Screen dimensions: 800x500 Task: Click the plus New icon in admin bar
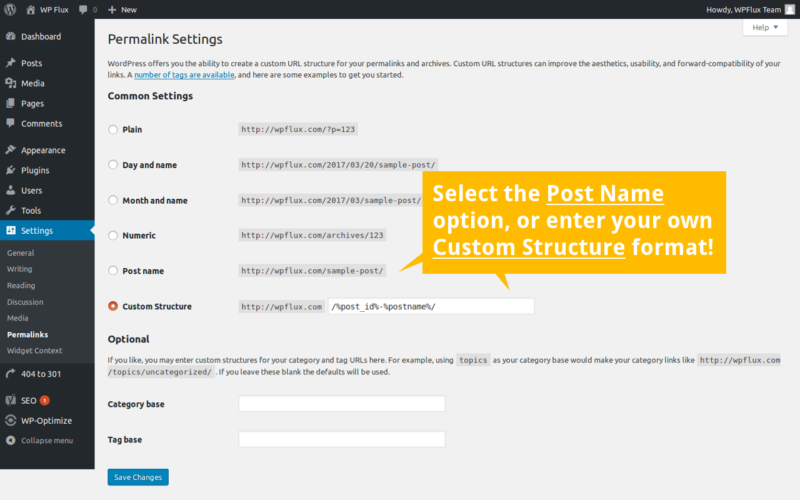tap(112, 10)
